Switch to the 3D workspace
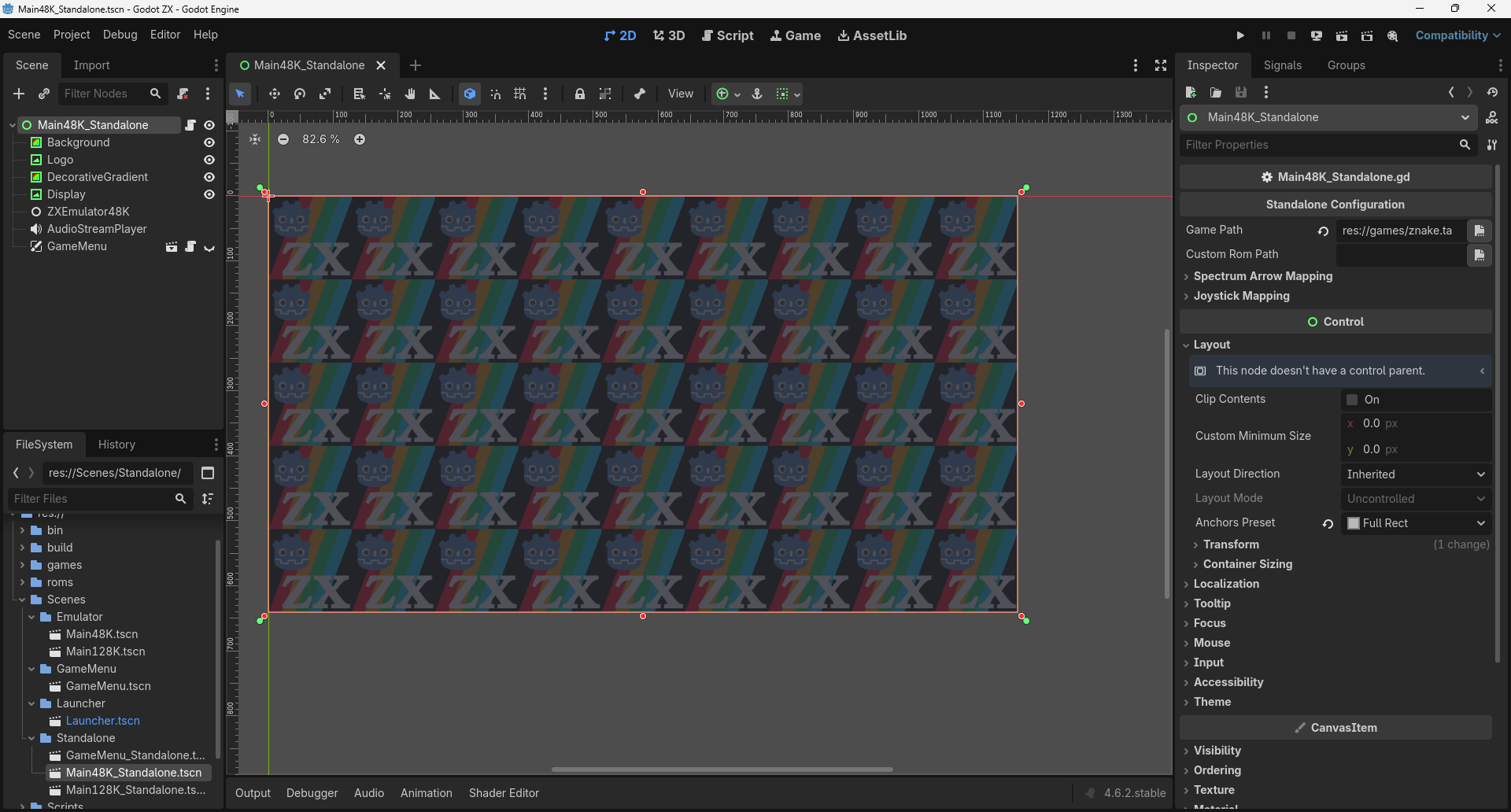This screenshot has height=812, width=1511. 669,35
